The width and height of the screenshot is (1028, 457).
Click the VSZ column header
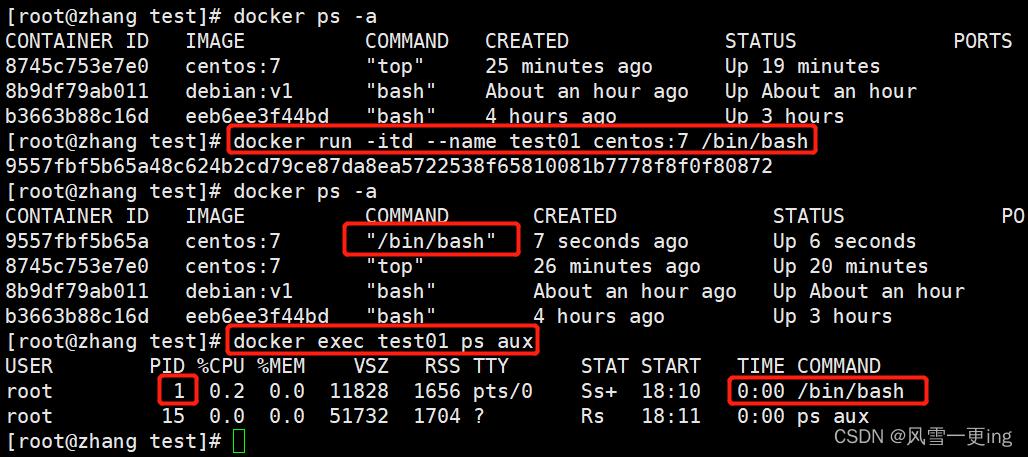pyautogui.click(x=371, y=366)
